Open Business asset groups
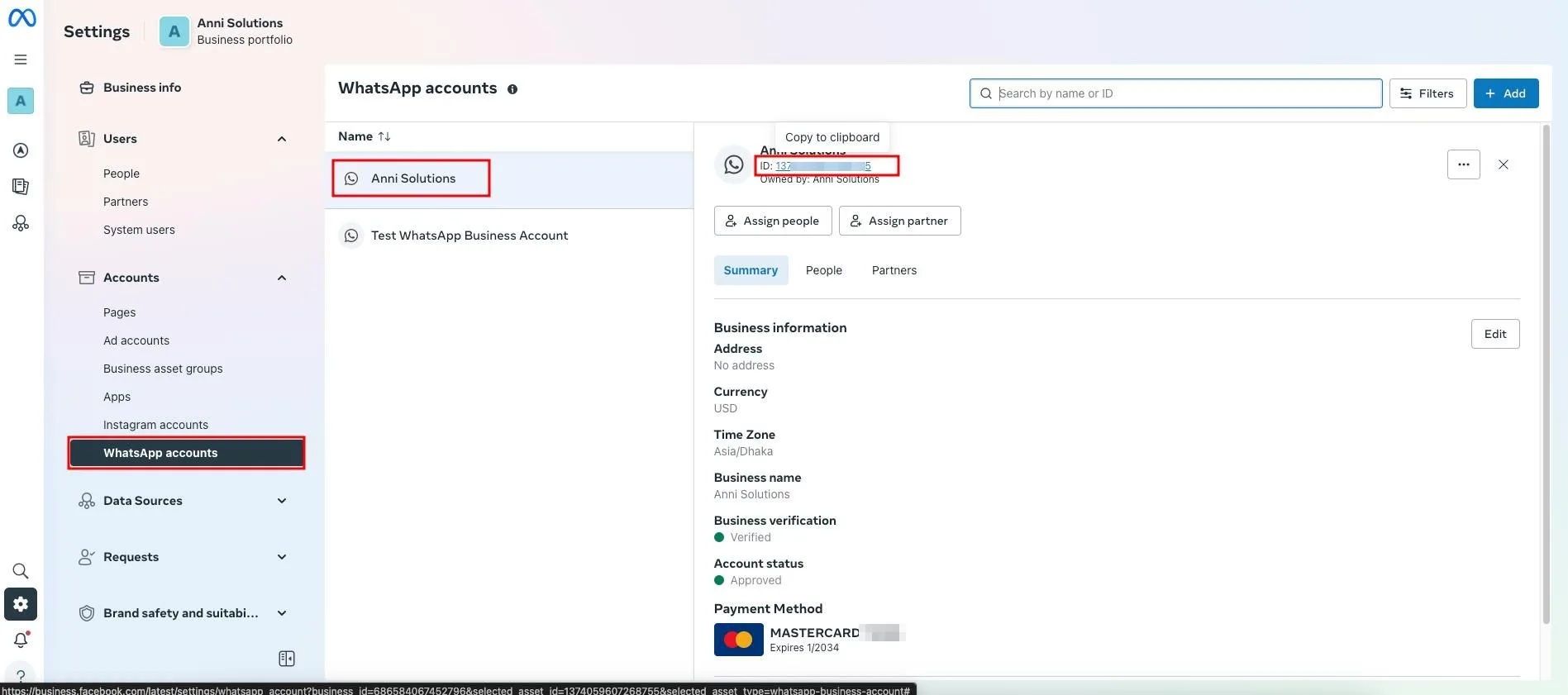 pyautogui.click(x=163, y=369)
